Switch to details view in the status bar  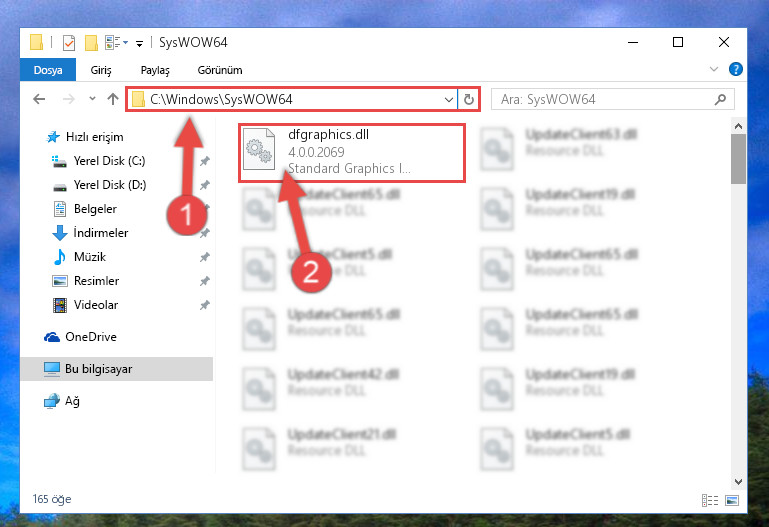710,501
